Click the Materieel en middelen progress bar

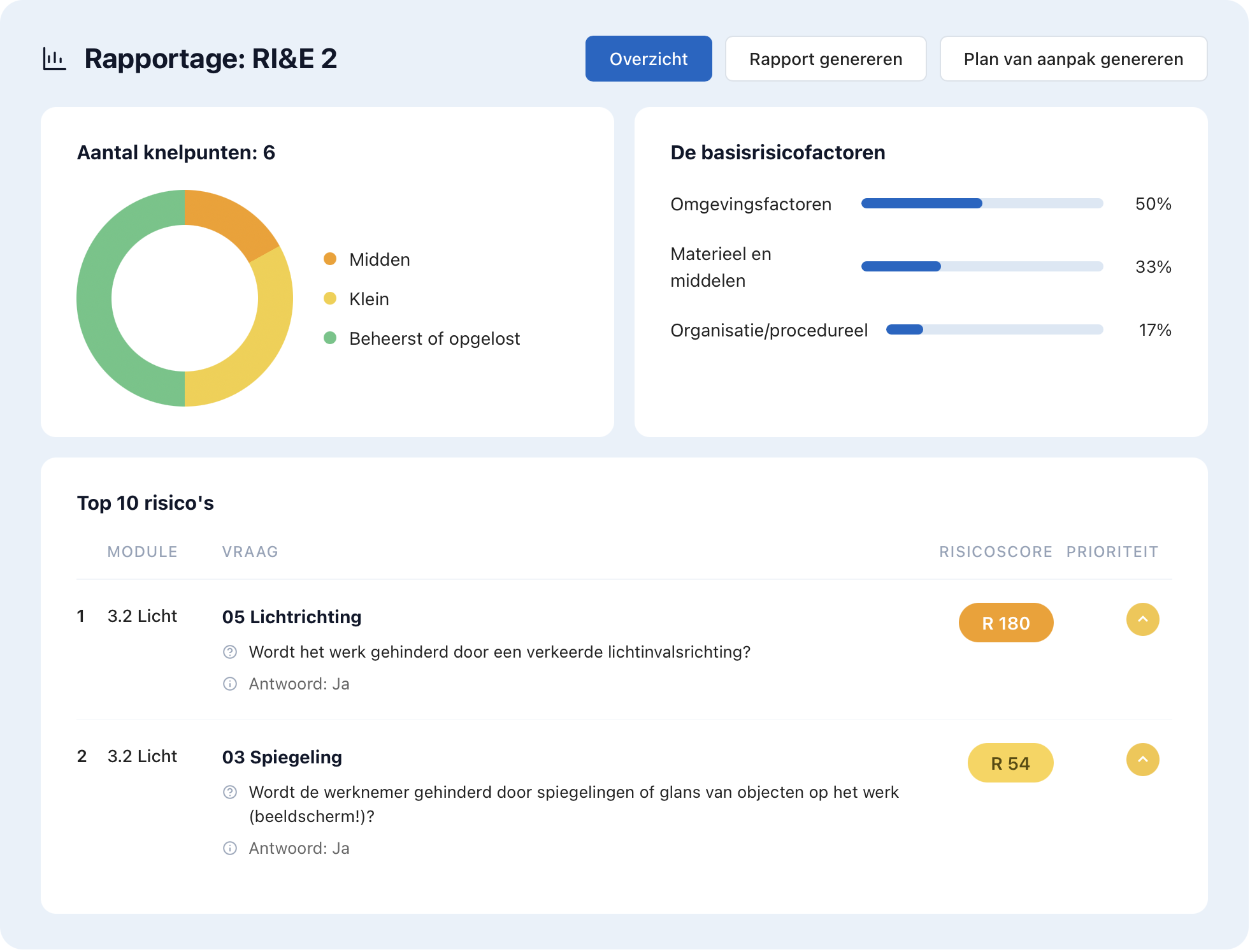point(982,266)
